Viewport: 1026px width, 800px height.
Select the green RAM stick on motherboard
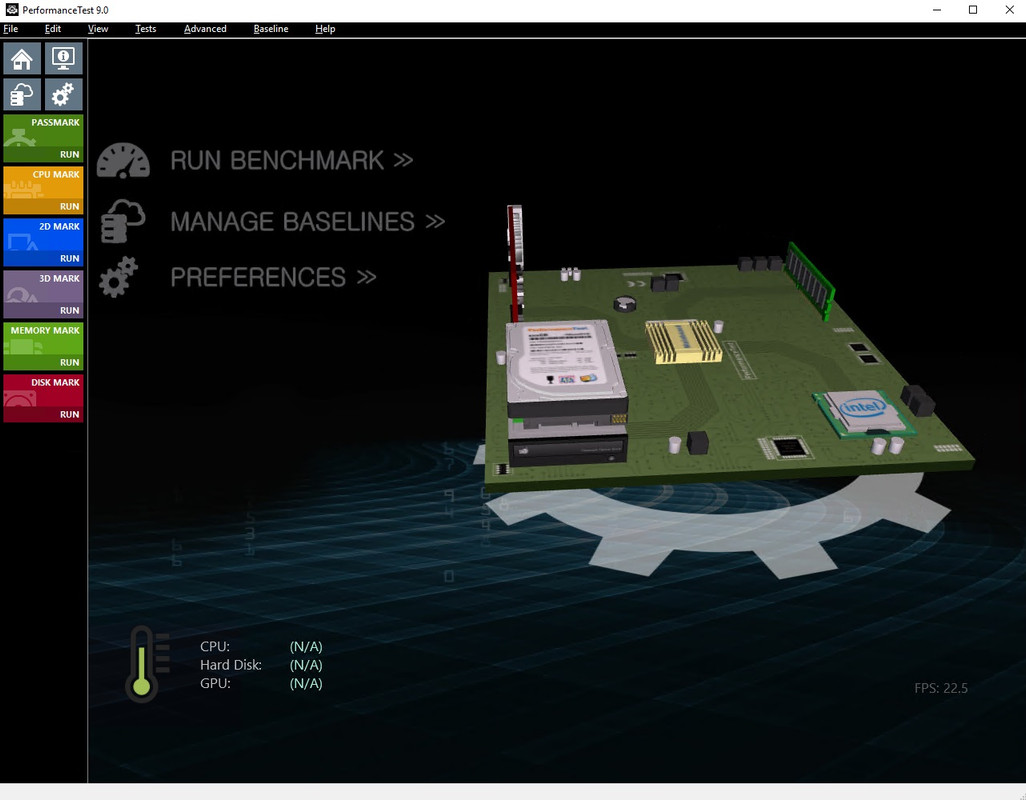click(811, 280)
